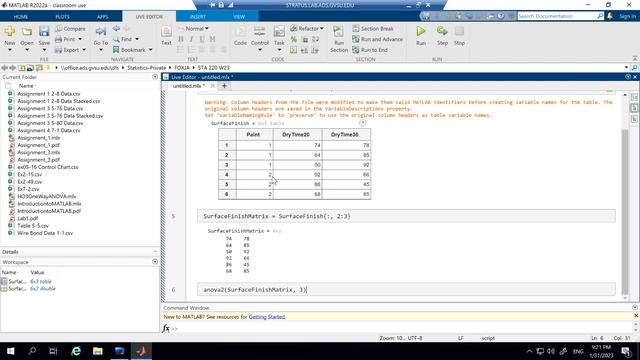Select HO3OneWayANOVA.mlx file
The image size is (640, 360).
click(x=46, y=196)
